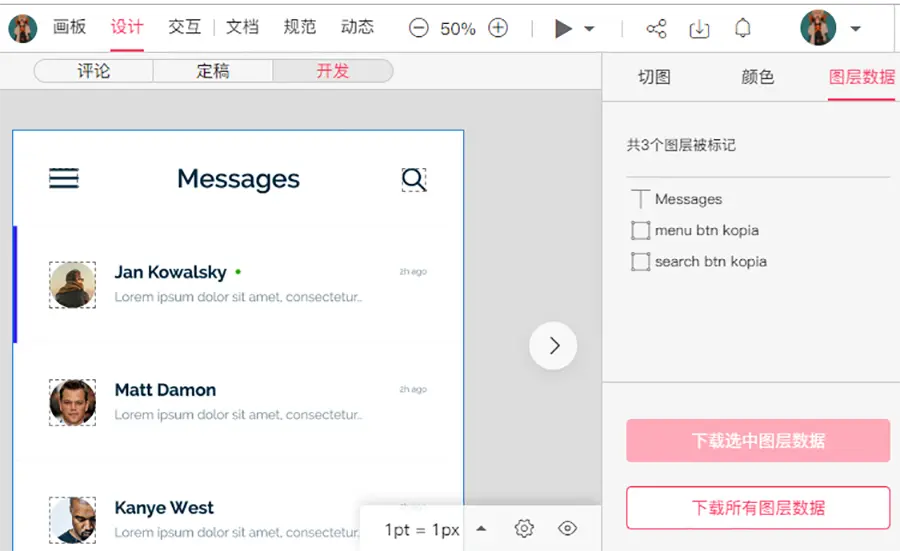Switch to the 交互 tab
The image size is (900, 551).
click(185, 27)
